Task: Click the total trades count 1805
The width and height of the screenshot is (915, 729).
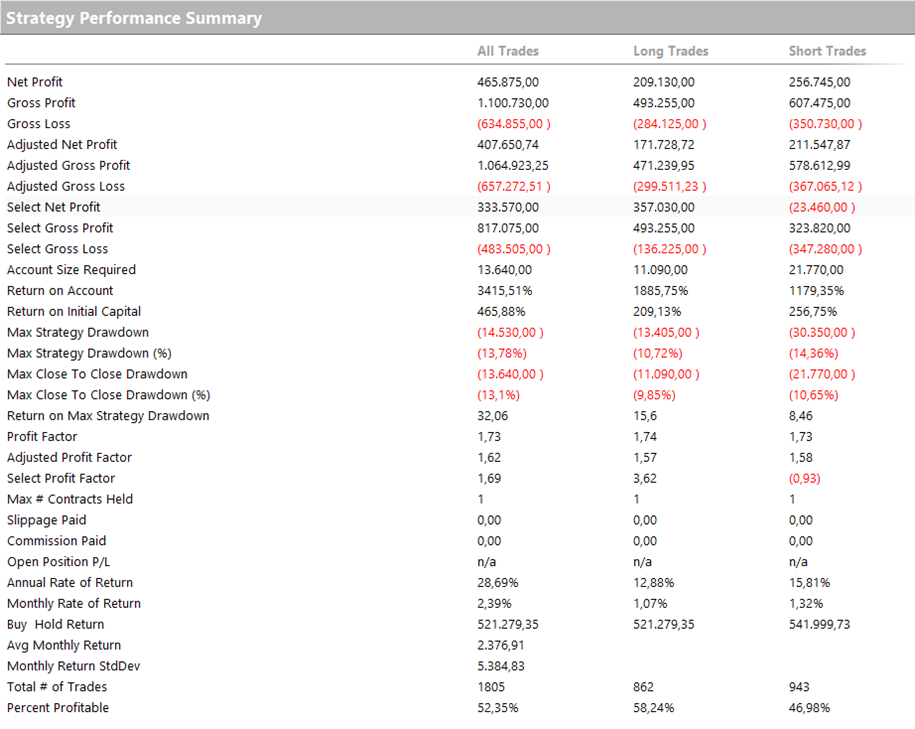Action: [x=492, y=687]
